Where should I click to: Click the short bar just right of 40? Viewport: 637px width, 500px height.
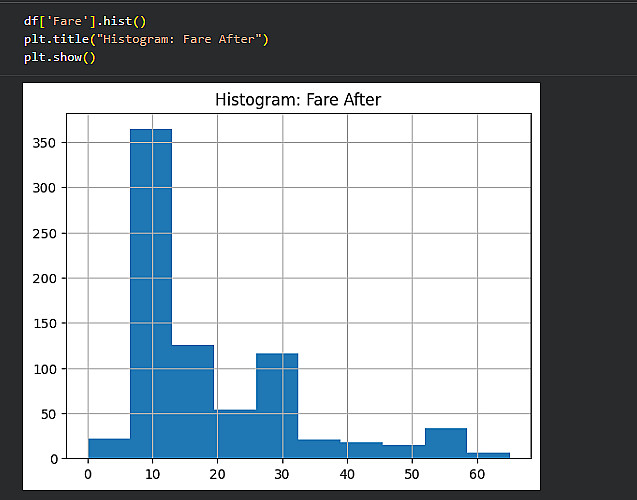361,450
